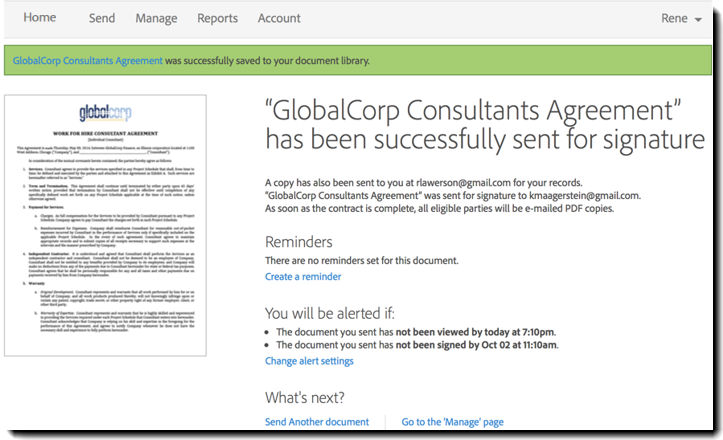This screenshot has width=723, height=440.
Task: Click the Create a reminder link
Action: point(303,277)
